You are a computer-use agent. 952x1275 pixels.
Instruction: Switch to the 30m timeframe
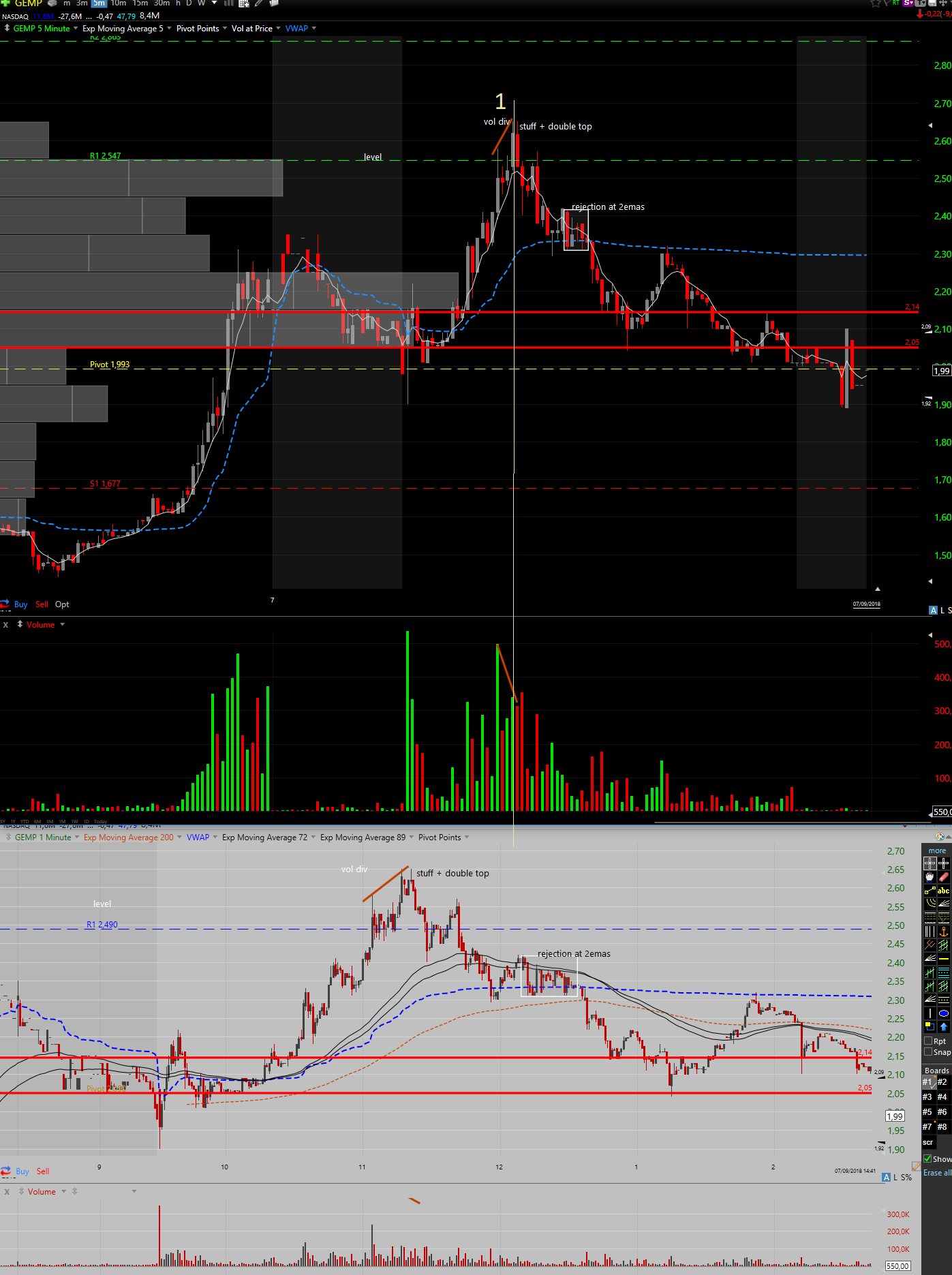coord(162,3)
